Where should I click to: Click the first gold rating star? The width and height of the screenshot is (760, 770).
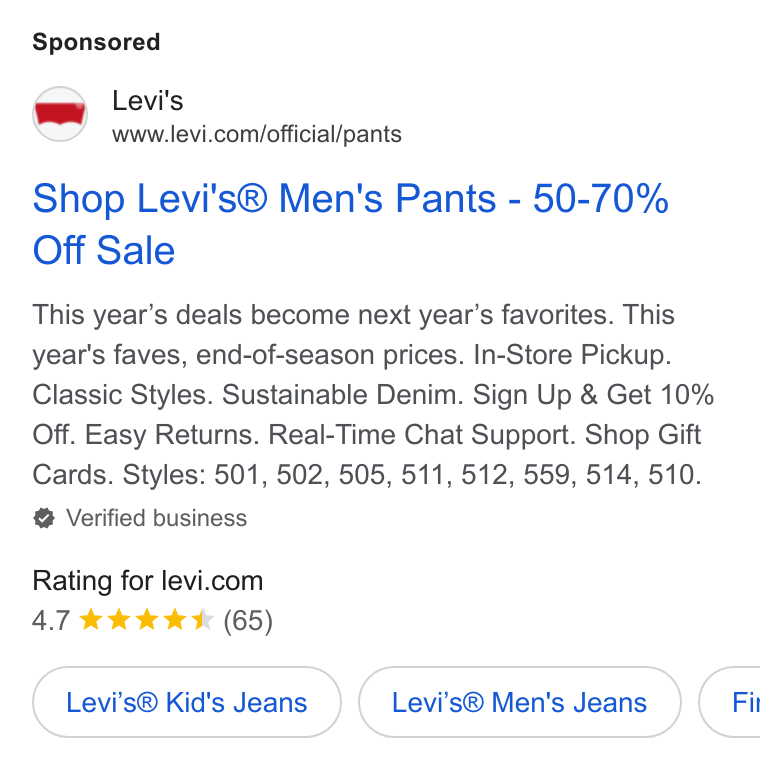(91, 620)
